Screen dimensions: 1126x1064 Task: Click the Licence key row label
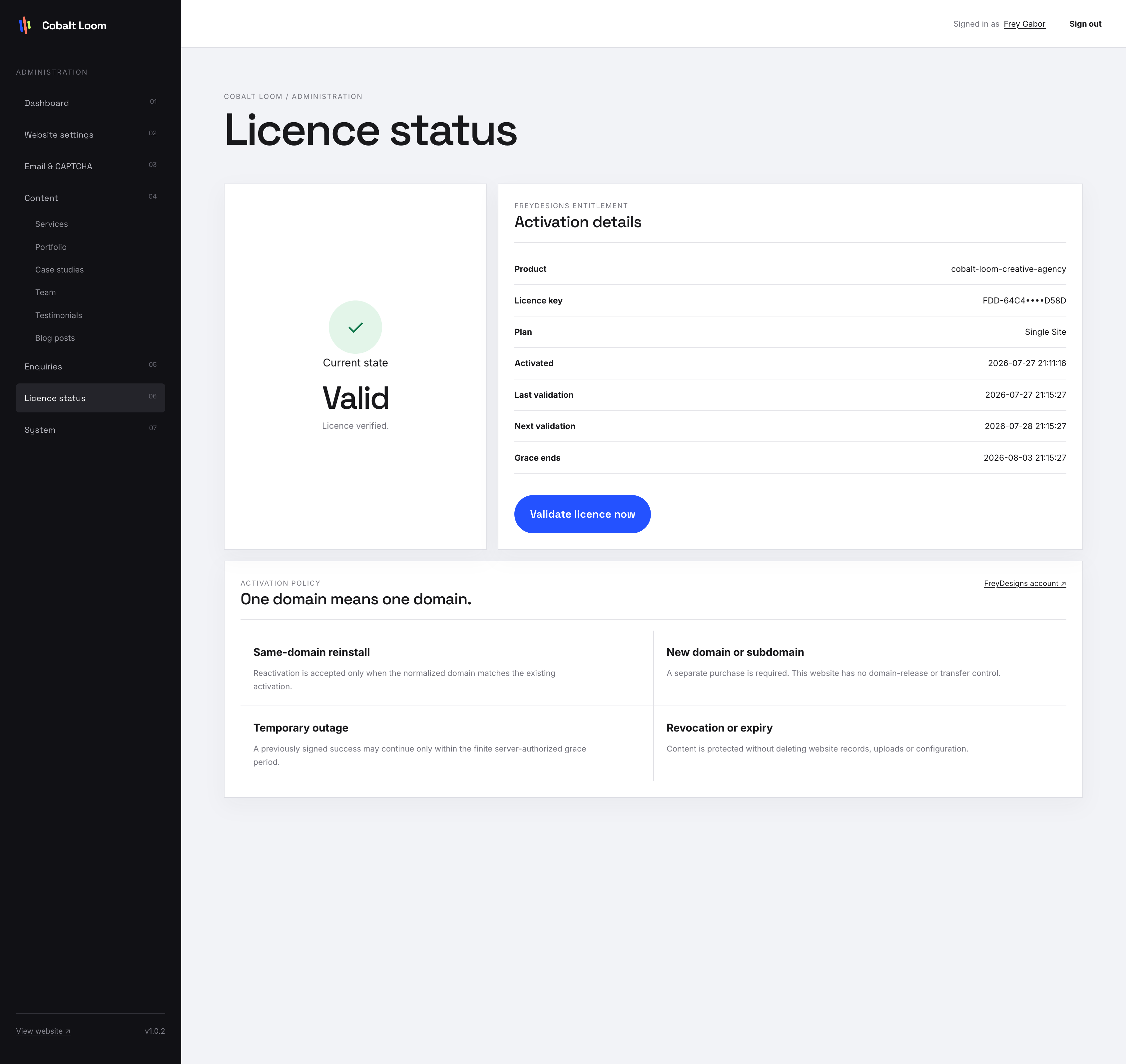(x=538, y=300)
